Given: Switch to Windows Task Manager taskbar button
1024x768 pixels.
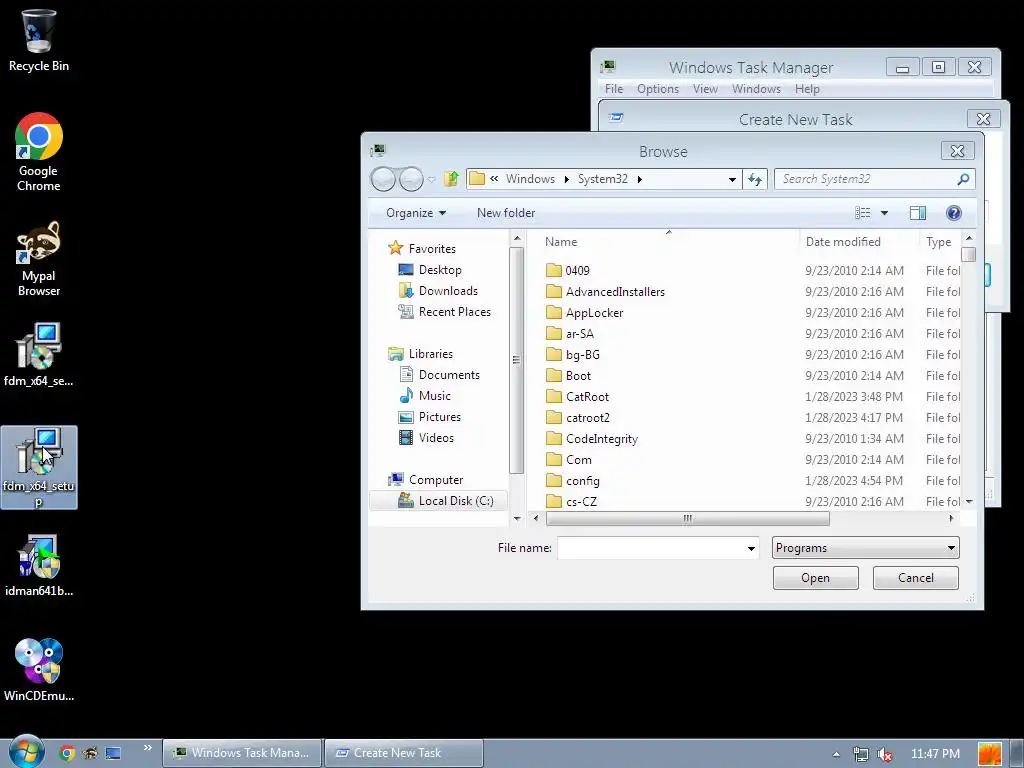Looking at the screenshot, I should coord(242,753).
